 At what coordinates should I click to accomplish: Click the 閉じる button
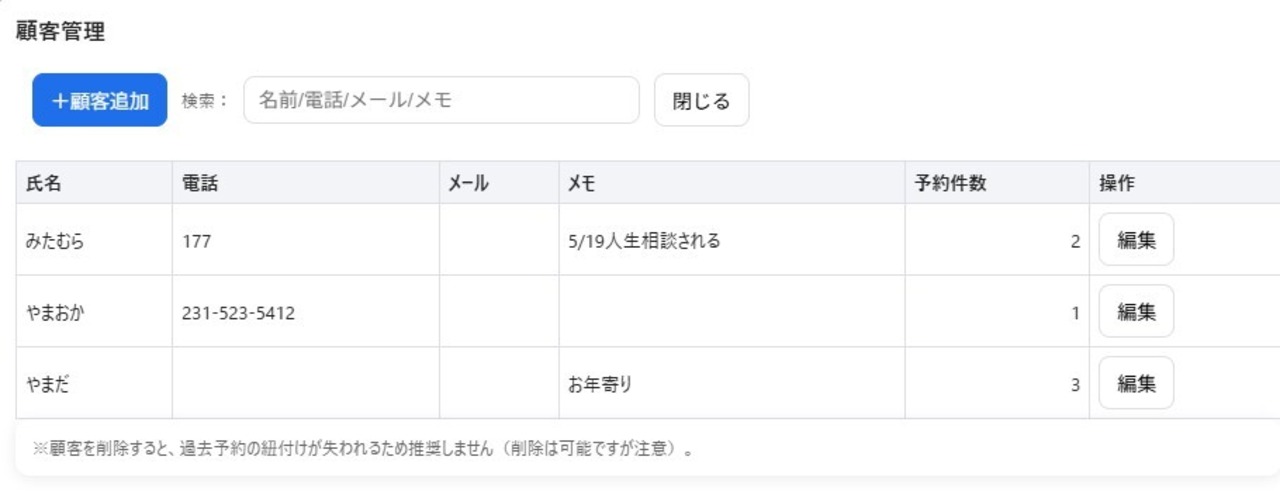click(x=701, y=101)
